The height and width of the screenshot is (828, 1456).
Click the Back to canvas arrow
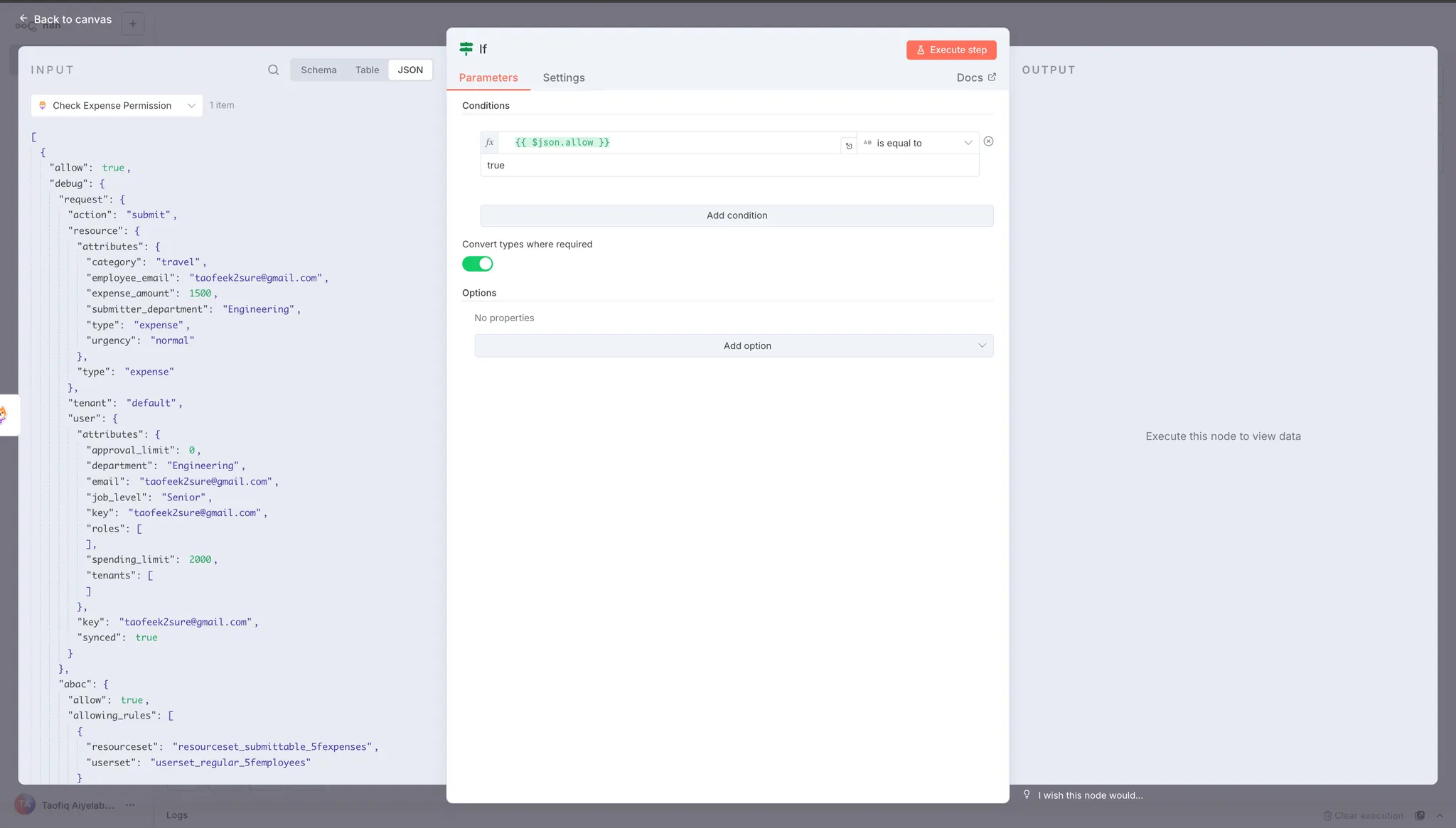(23, 19)
